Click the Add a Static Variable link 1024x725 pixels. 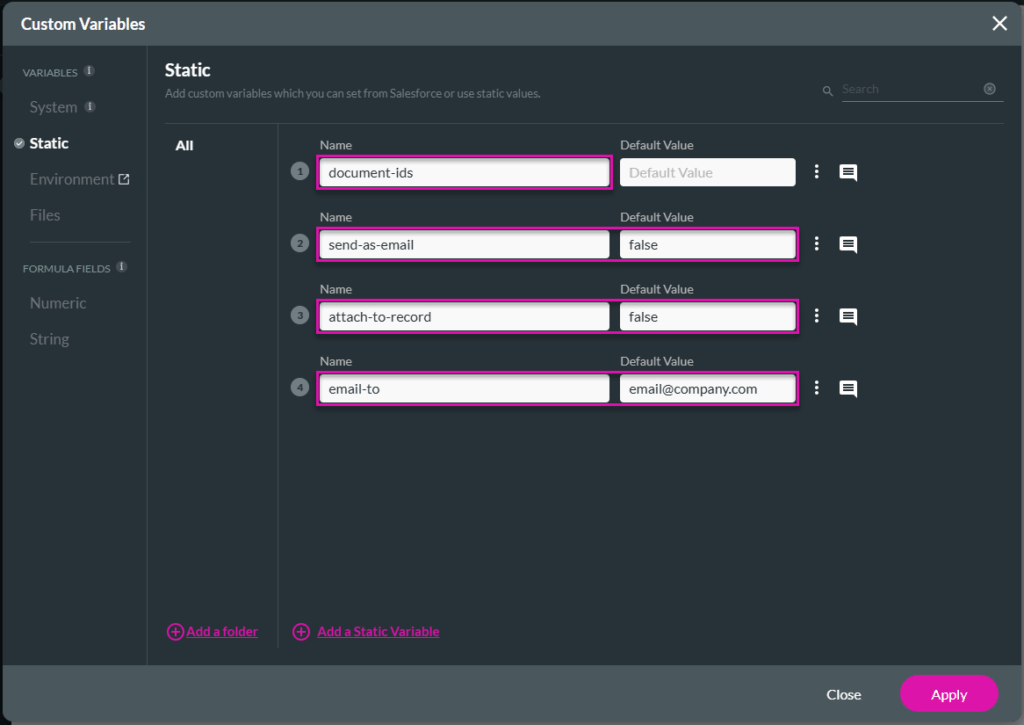pos(377,631)
